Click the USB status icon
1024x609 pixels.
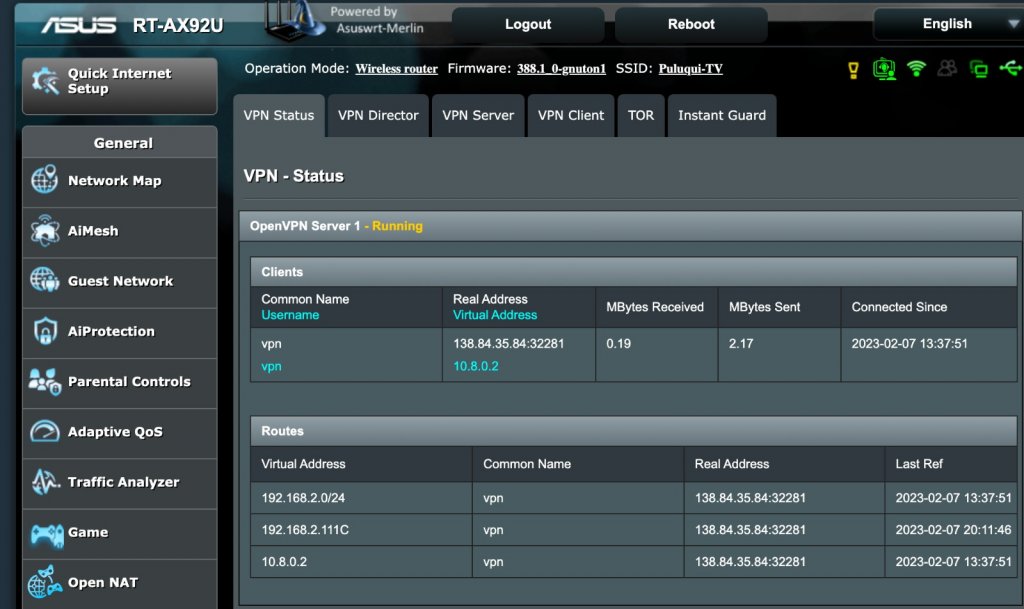click(x=1010, y=69)
